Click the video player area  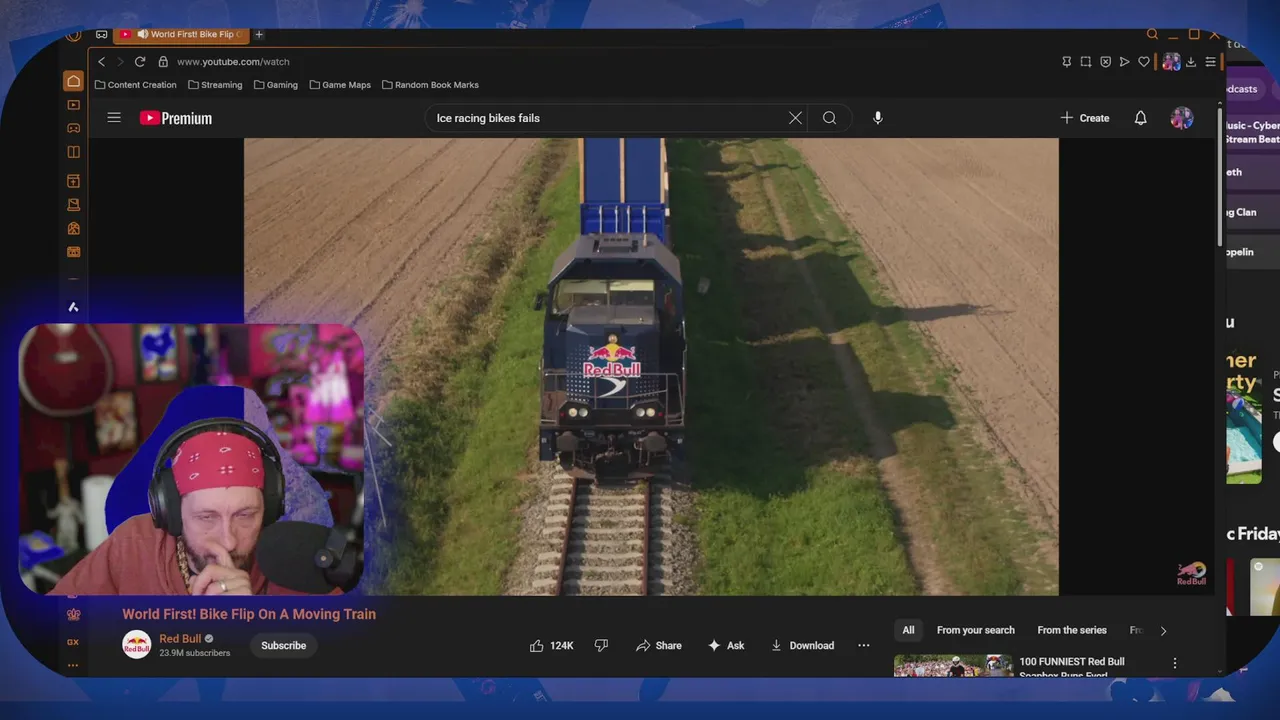[651, 367]
